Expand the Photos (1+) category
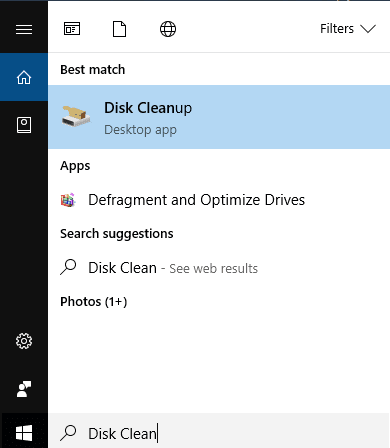The image size is (390, 448). click(94, 302)
